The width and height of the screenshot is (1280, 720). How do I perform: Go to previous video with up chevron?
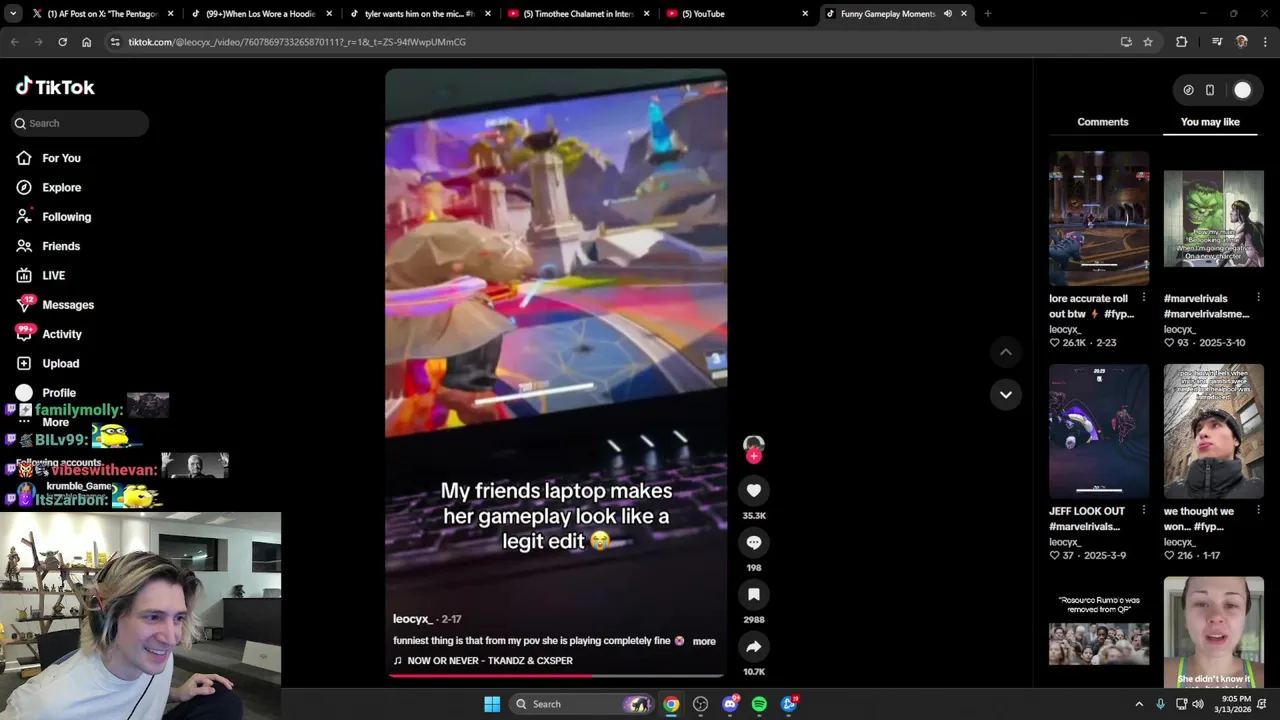(1006, 352)
